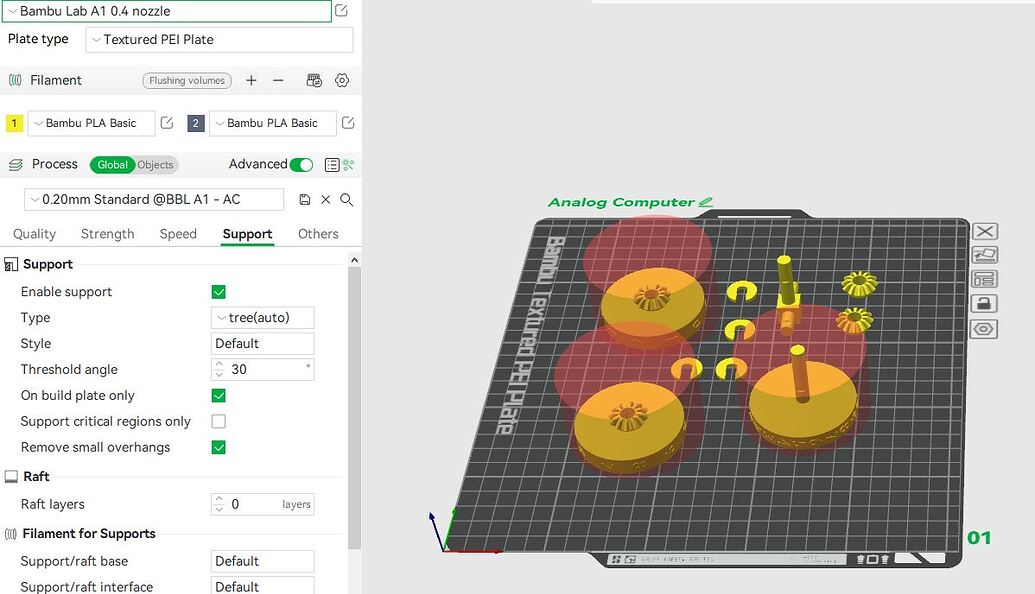Toggle Enable support checkbox
The height and width of the screenshot is (594, 1035).
point(218,292)
